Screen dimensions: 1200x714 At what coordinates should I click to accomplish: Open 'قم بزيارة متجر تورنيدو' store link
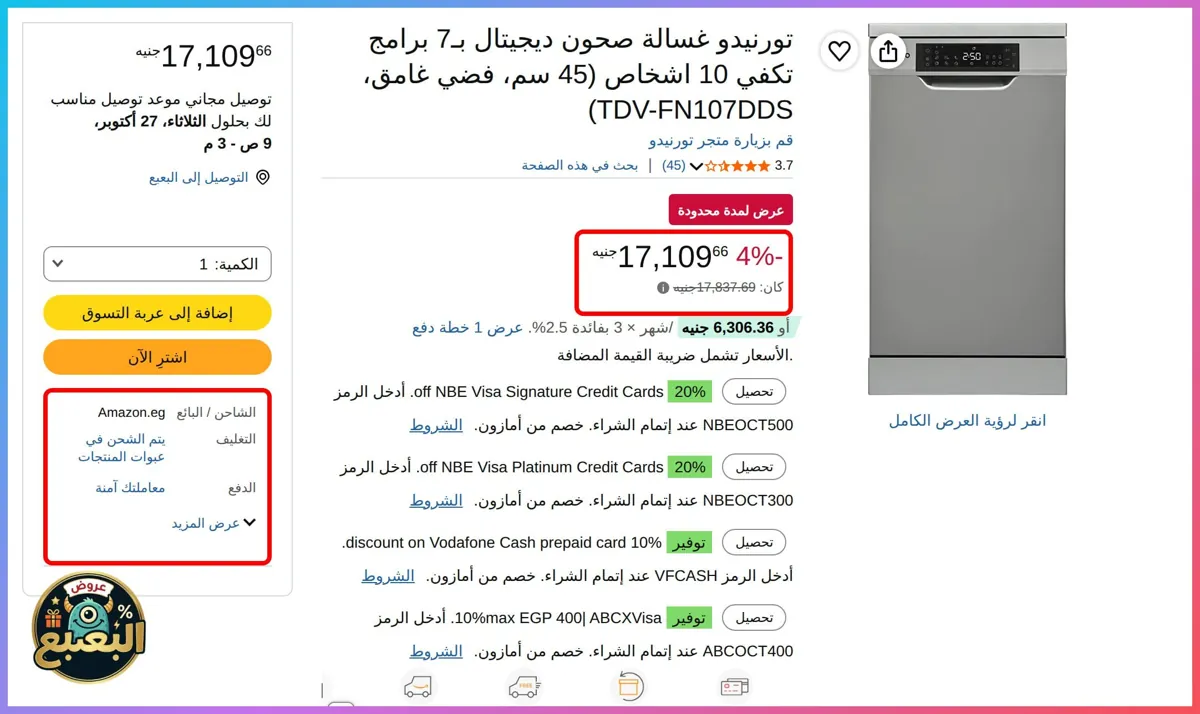coord(721,141)
